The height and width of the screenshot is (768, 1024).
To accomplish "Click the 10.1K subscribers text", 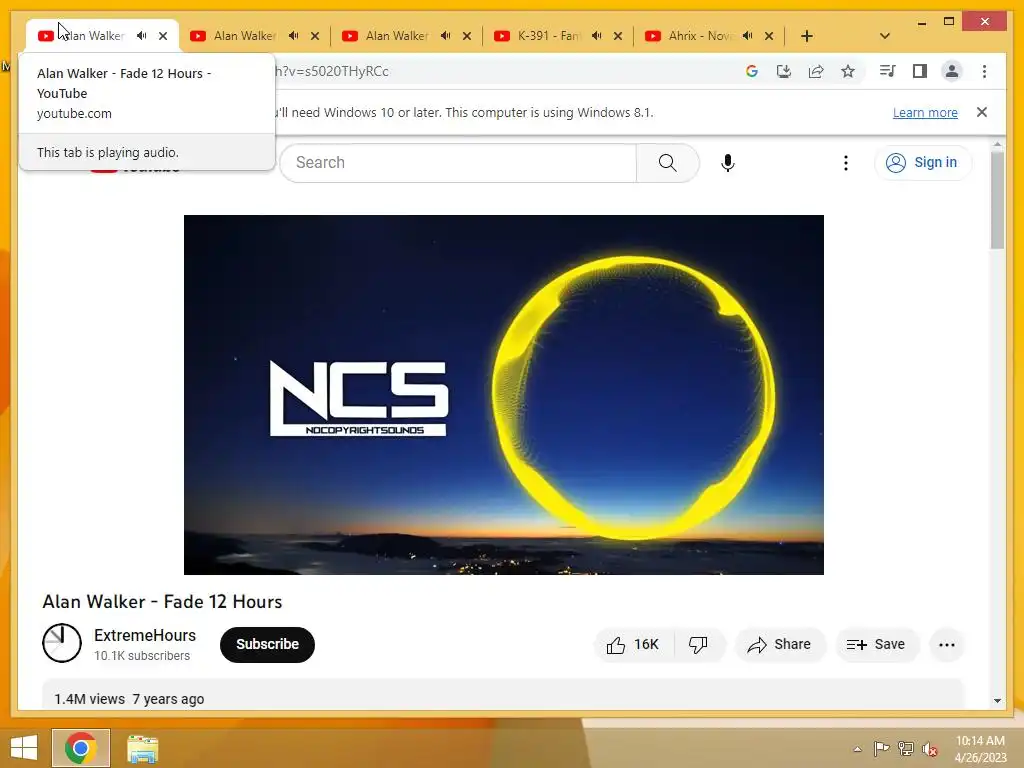I will coord(142,656).
